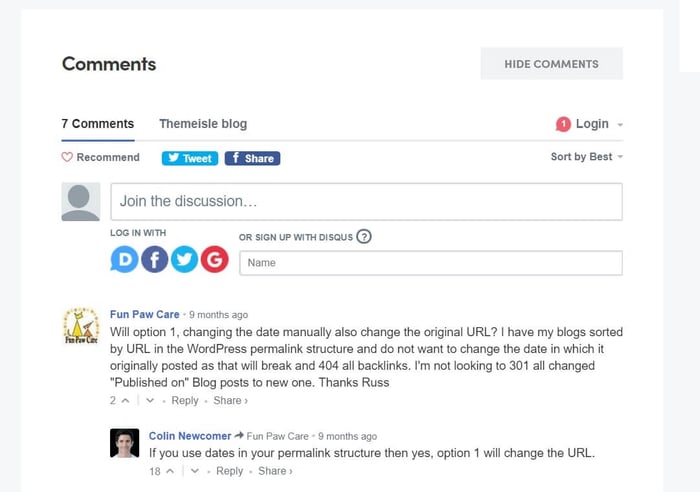Log in with Disqus icon
The image size is (700, 492).
[125, 261]
